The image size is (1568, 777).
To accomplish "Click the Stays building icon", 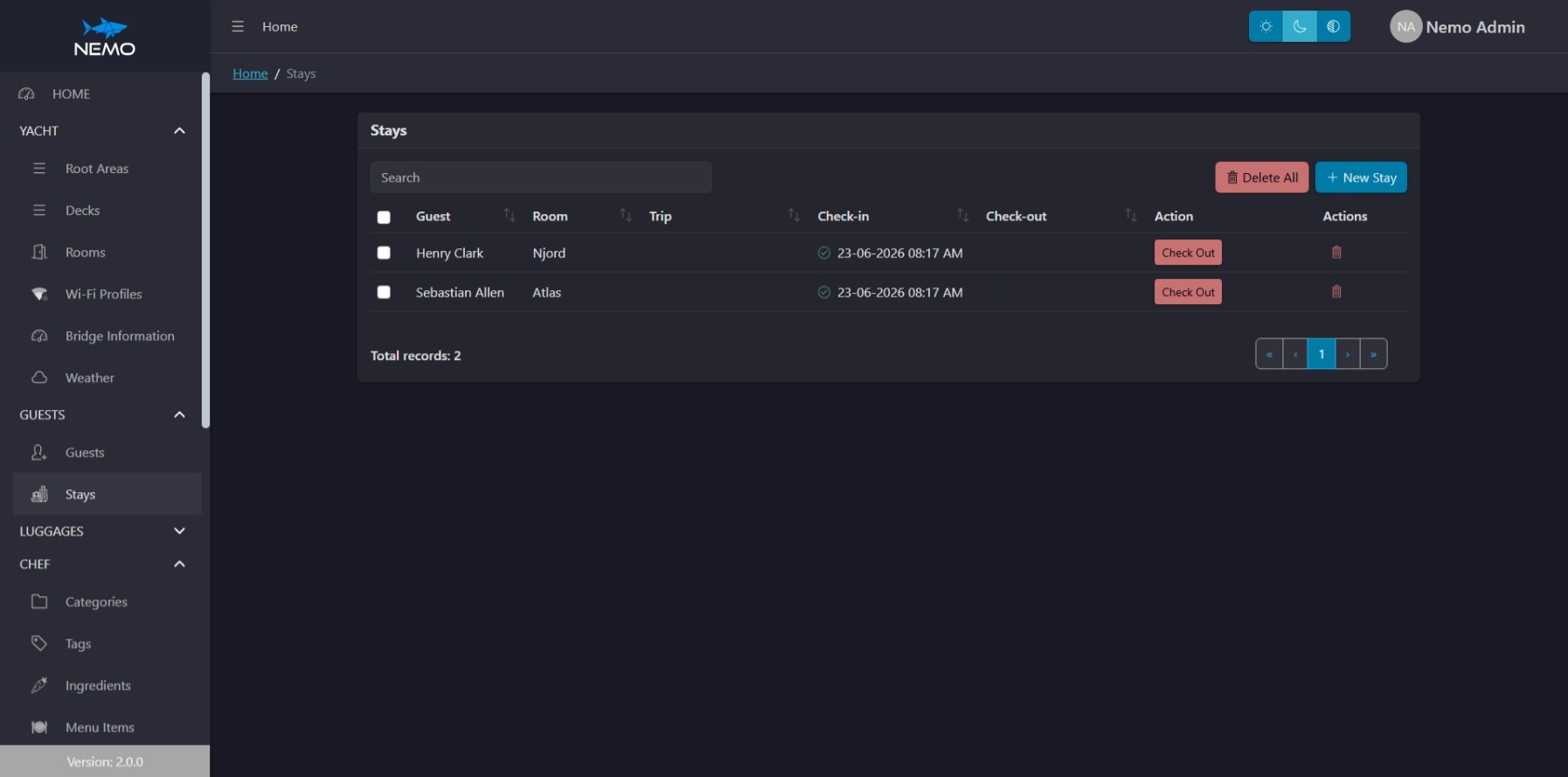I will [x=39, y=494].
